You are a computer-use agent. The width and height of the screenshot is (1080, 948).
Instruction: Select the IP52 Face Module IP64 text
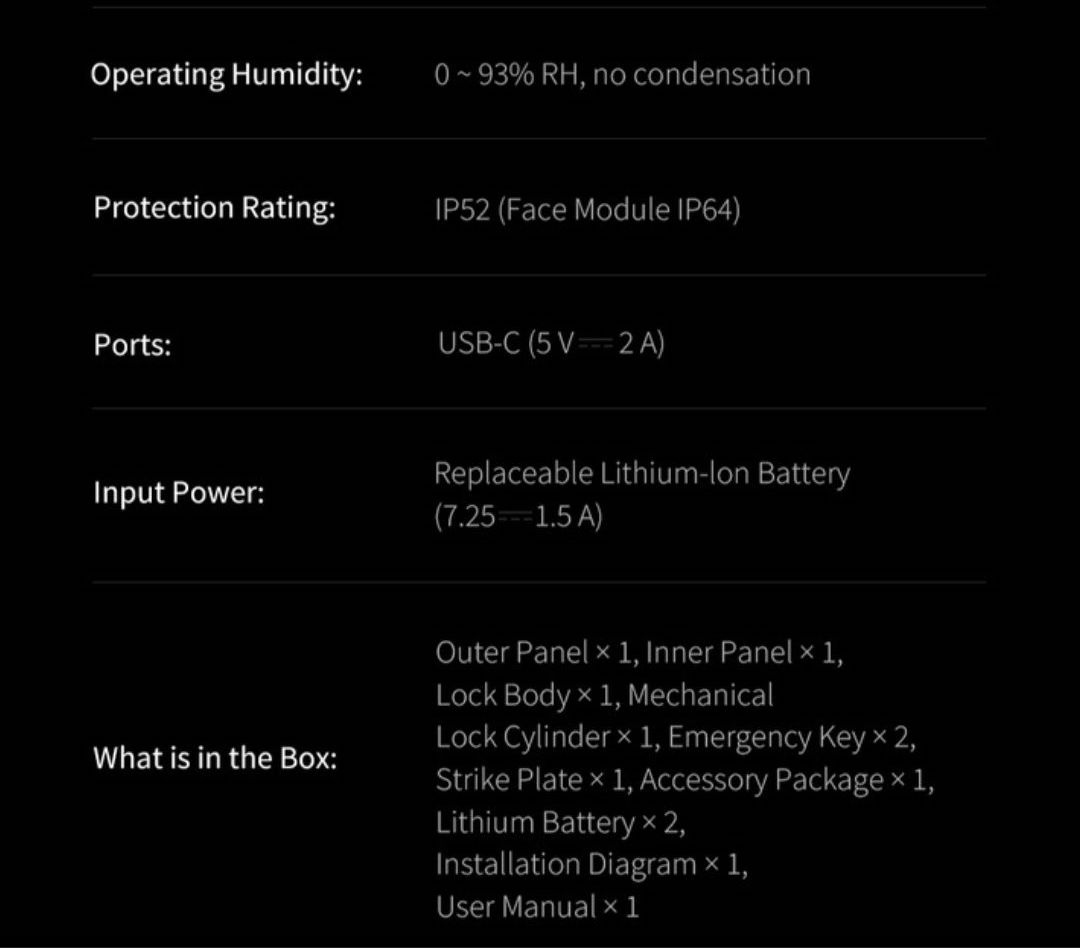(588, 209)
